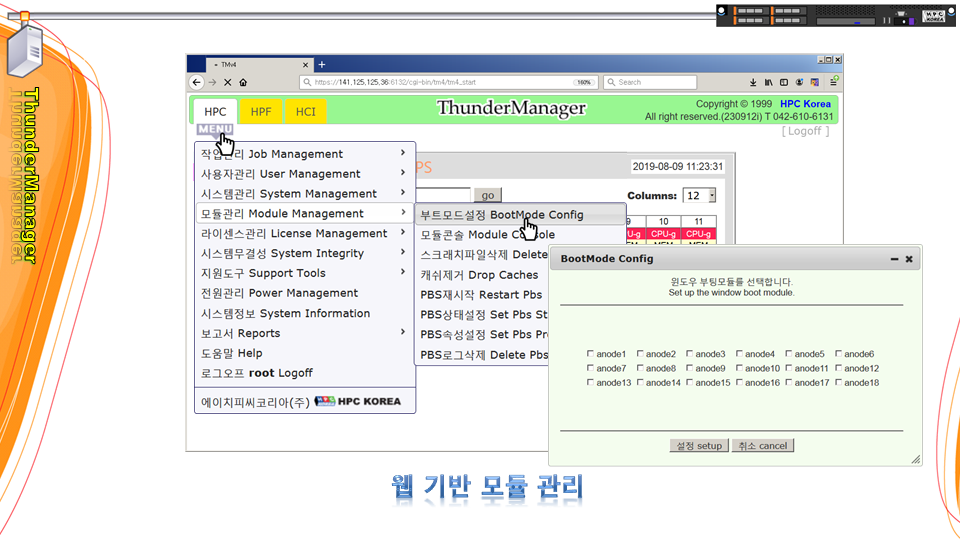Switch to the HPC tab
Image resolution: width=960 pixels, height=540 pixels.
tap(215, 111)
